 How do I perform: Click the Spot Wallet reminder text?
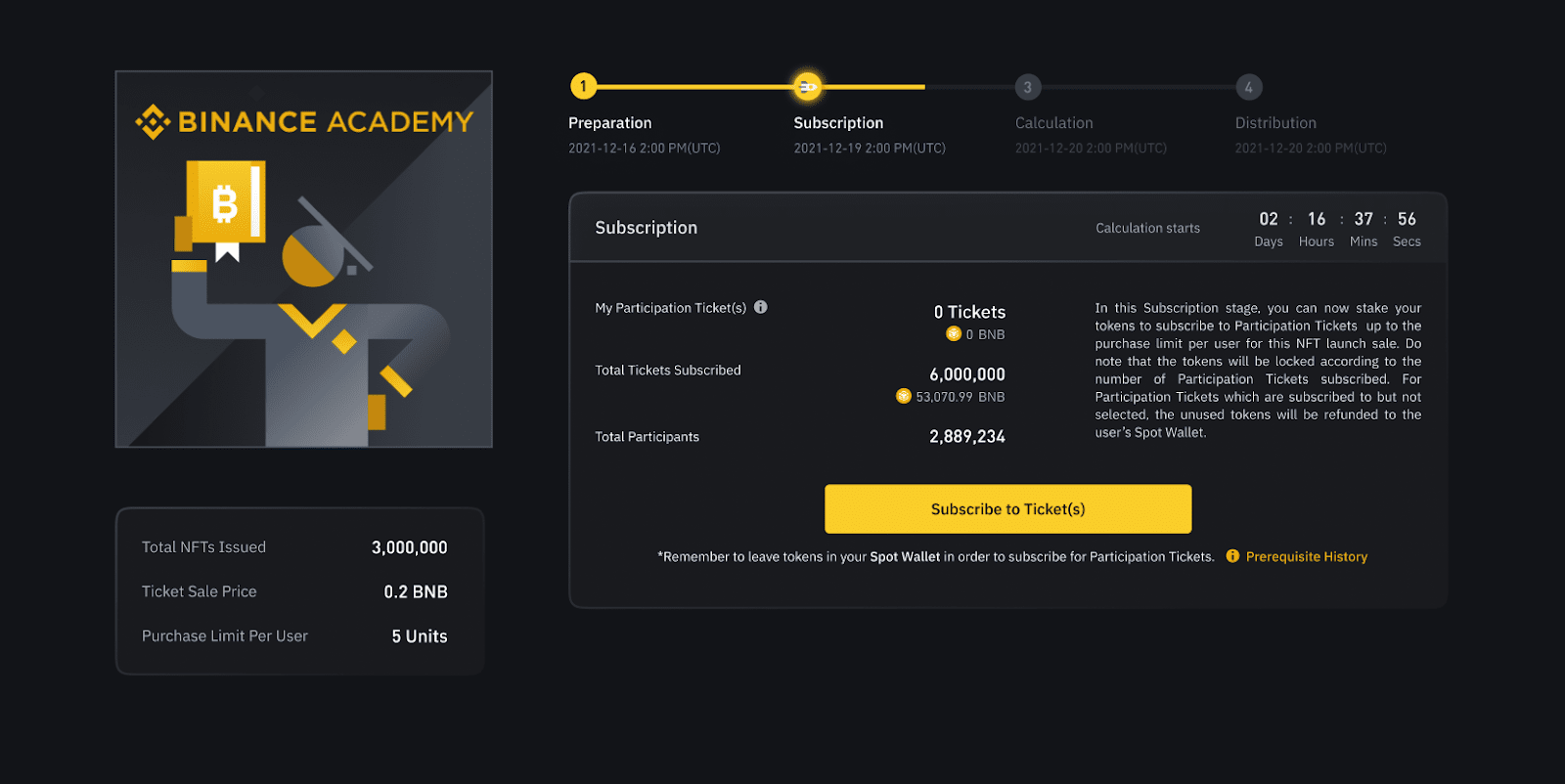click(936, 557)
